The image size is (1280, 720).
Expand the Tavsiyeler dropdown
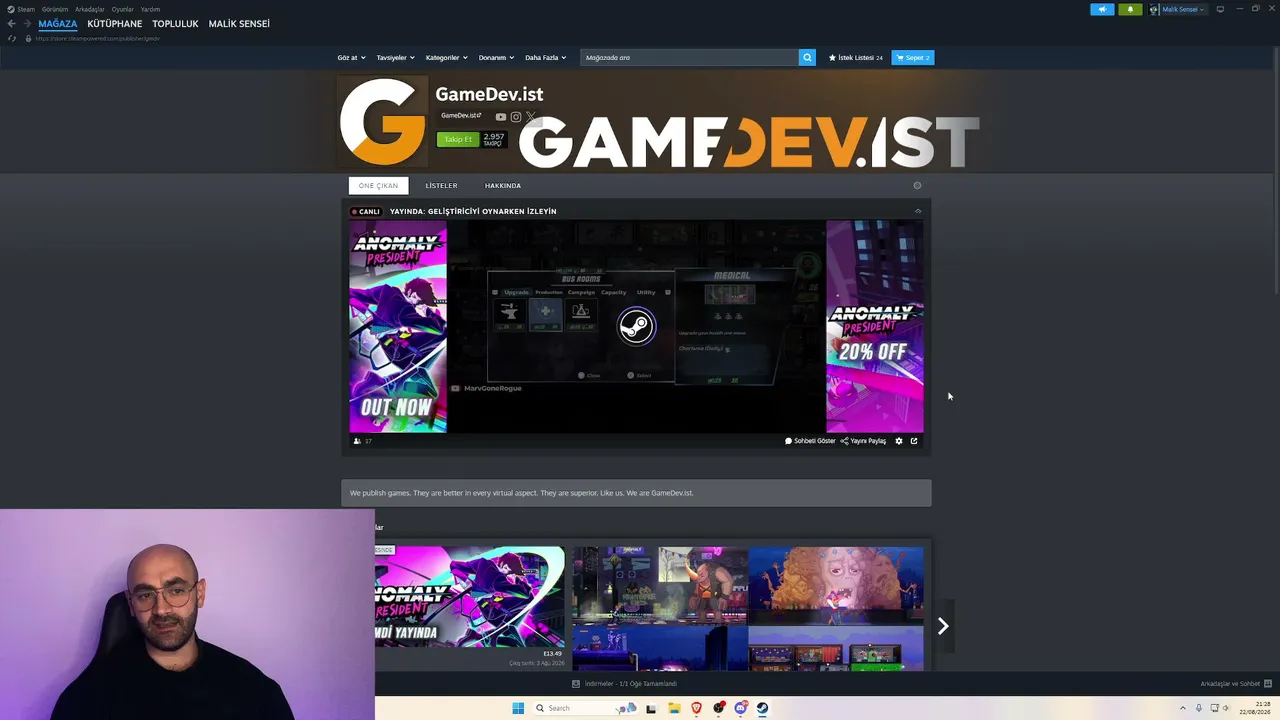point(395,58)
